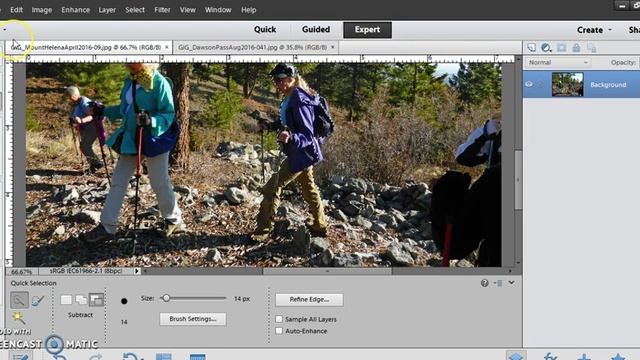The width and height of the screenshot is (640, 360).
Task: Open the Enhance menu
Action: 76,10
